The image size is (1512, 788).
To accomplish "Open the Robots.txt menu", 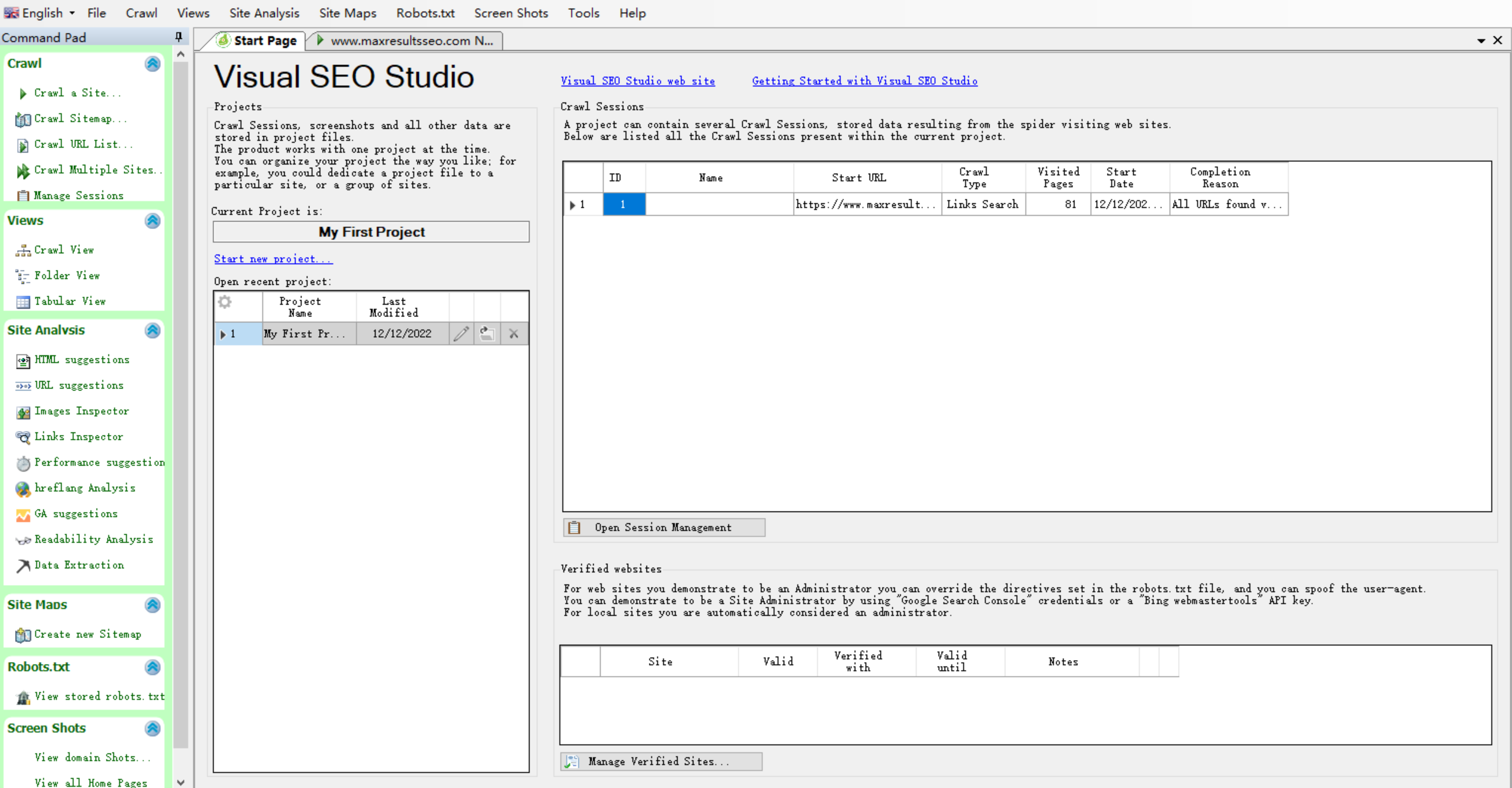I will coord(425,13).
